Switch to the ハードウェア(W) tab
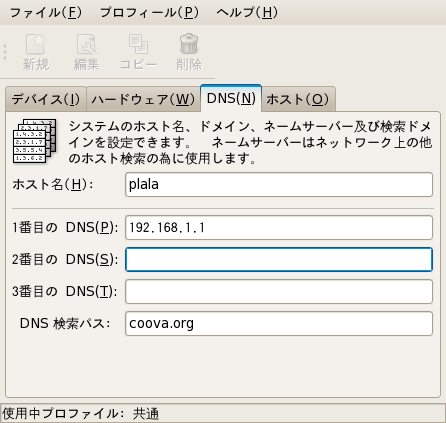 click(143, 99)
